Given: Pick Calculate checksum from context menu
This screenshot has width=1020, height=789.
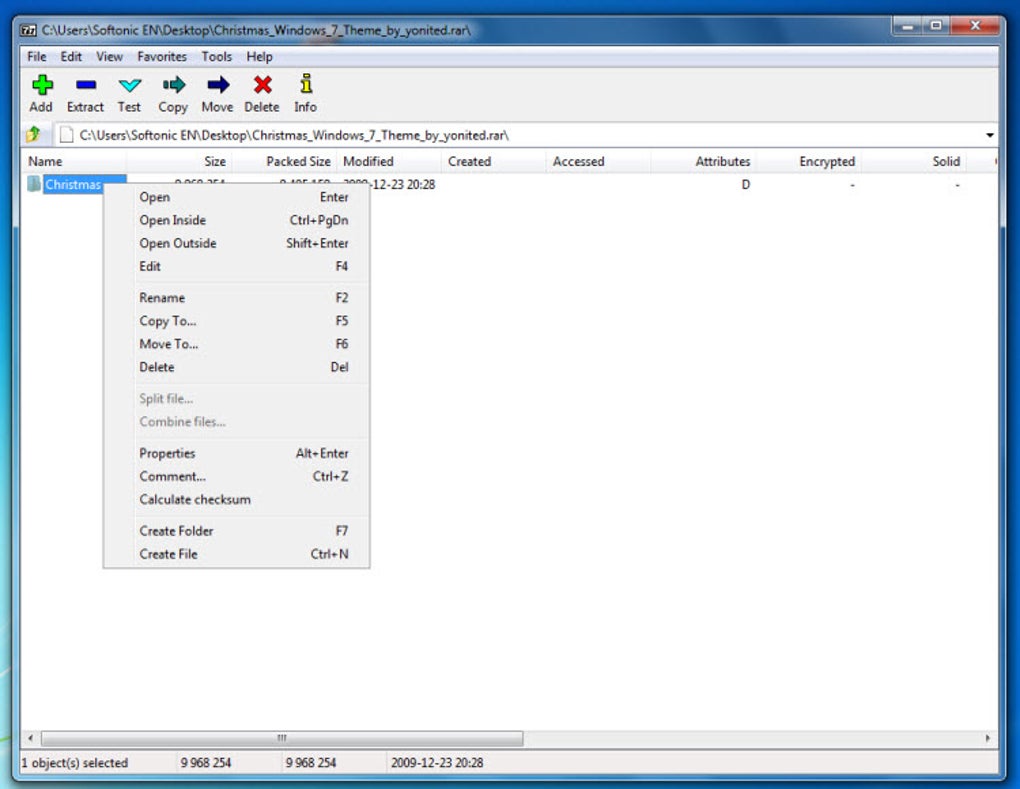Looking at the screenshot, I should (x=195, y=499).
